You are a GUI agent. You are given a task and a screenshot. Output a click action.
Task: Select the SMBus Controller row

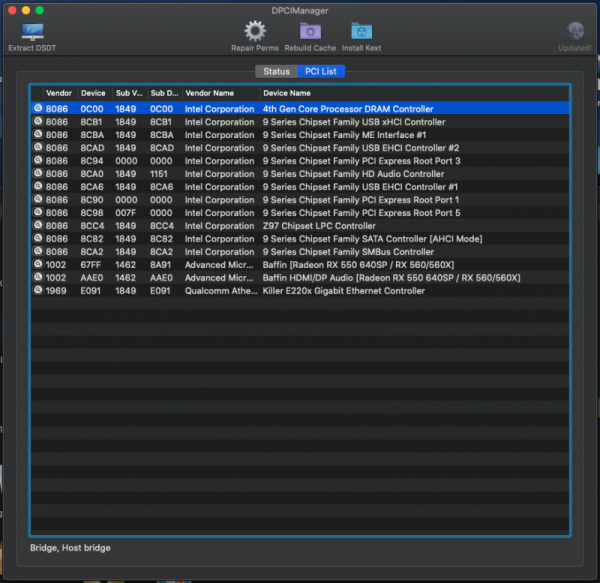pyautogui.click(x=348, y=252)
